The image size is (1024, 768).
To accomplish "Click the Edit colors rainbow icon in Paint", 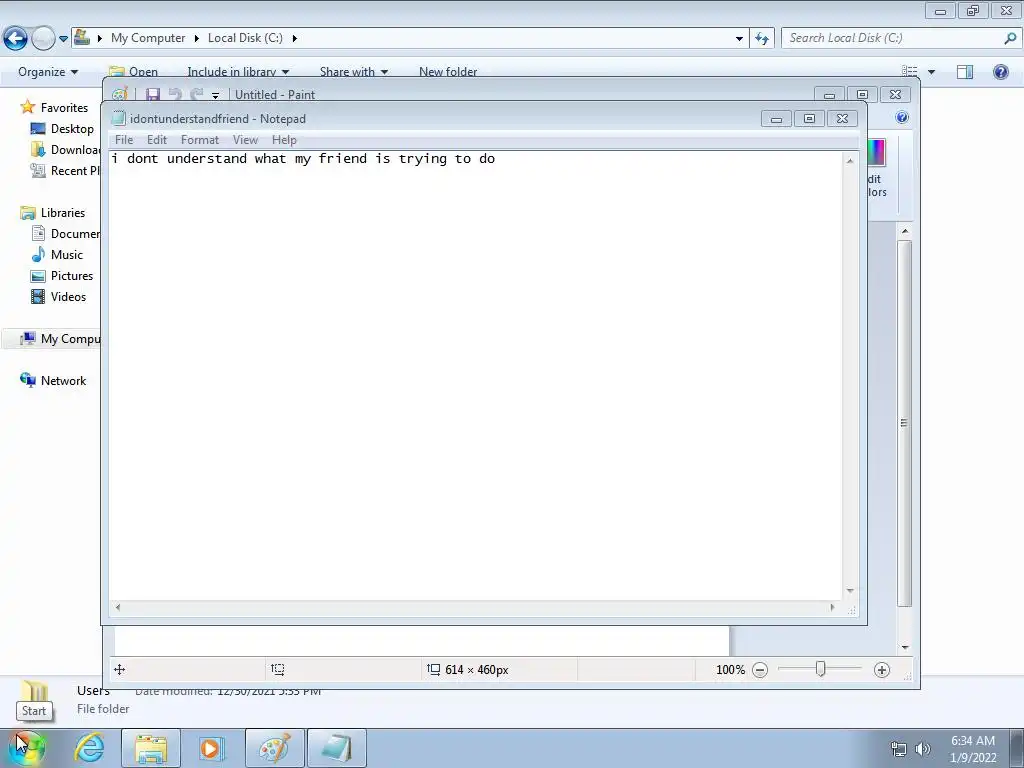I will pos(876,153).
